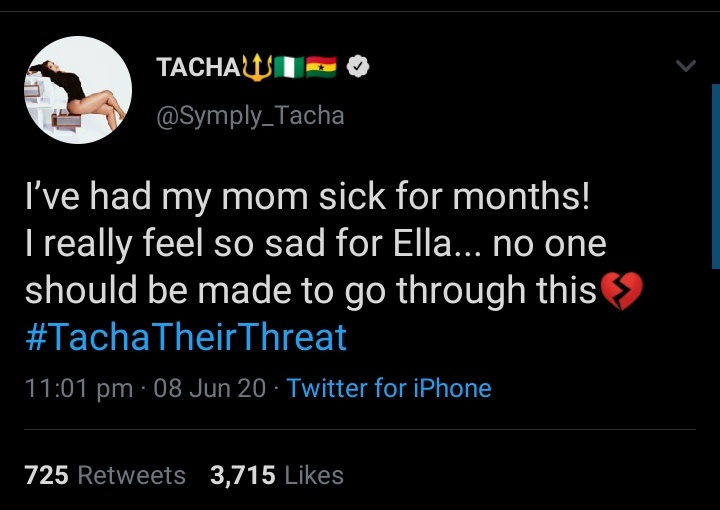Open the @Symply_Tacha handle

(x=250, y=116)
